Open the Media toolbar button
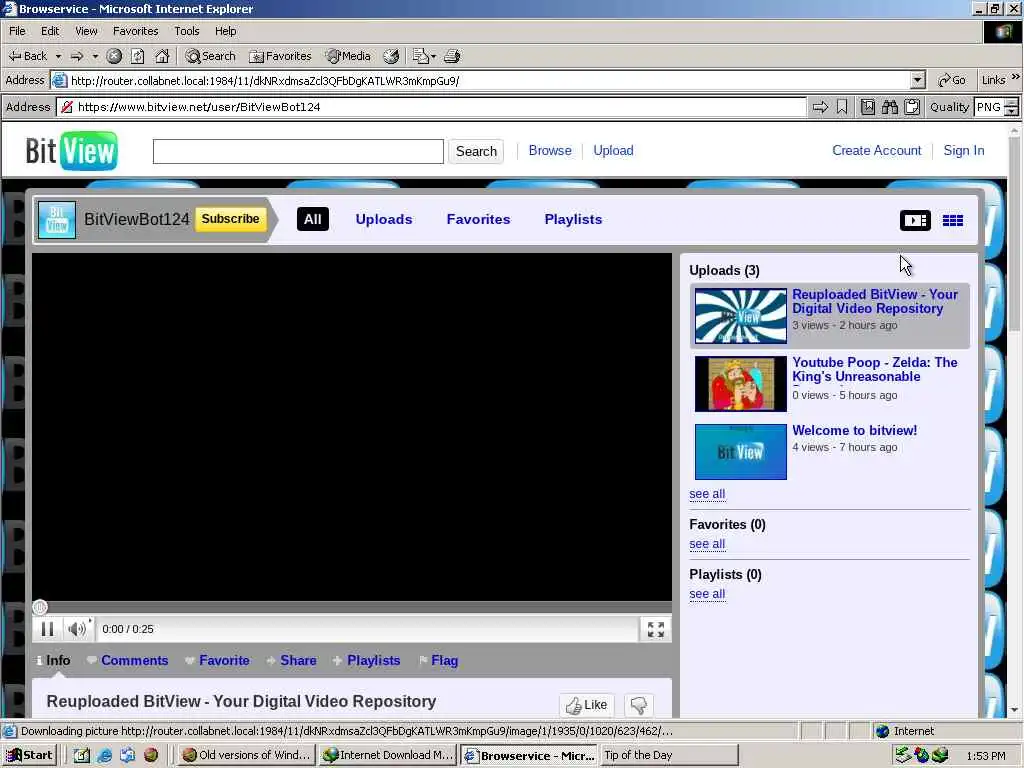1024x768 pixels. [x=348, y=56]
